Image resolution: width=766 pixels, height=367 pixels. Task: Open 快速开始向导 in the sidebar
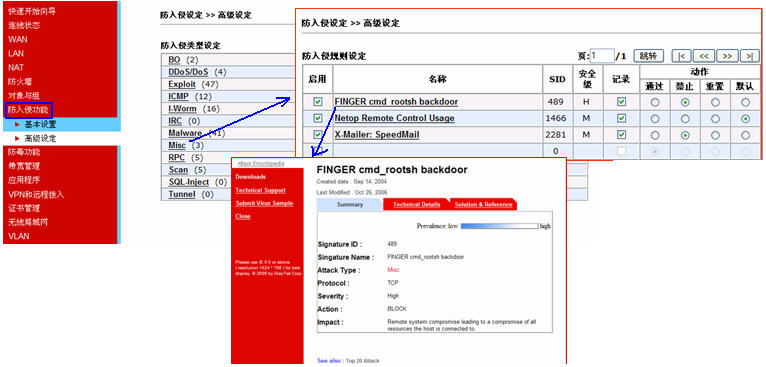click(x=32, y=11)
